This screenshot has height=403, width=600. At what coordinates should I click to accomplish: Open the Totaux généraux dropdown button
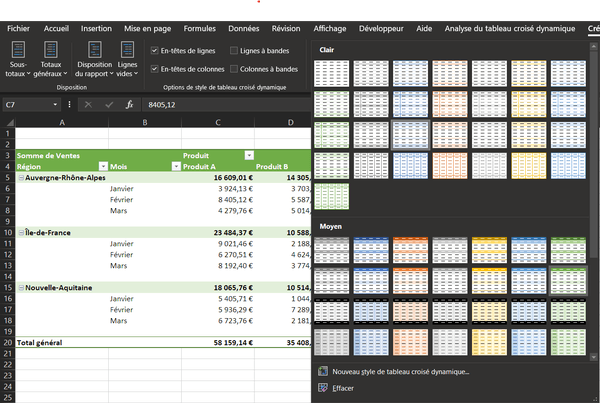coord(50,59)
